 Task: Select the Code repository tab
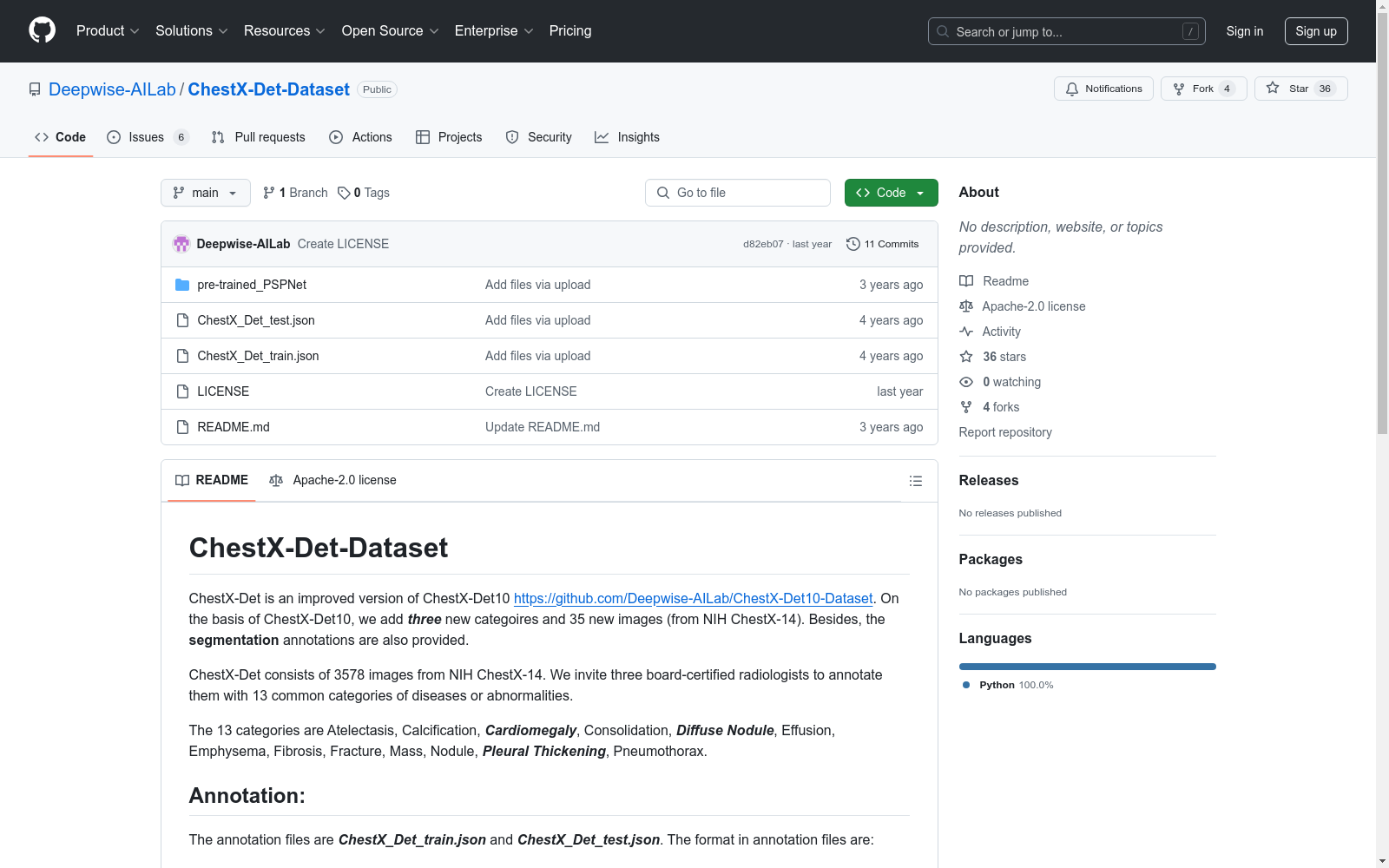tap(61, 137)
